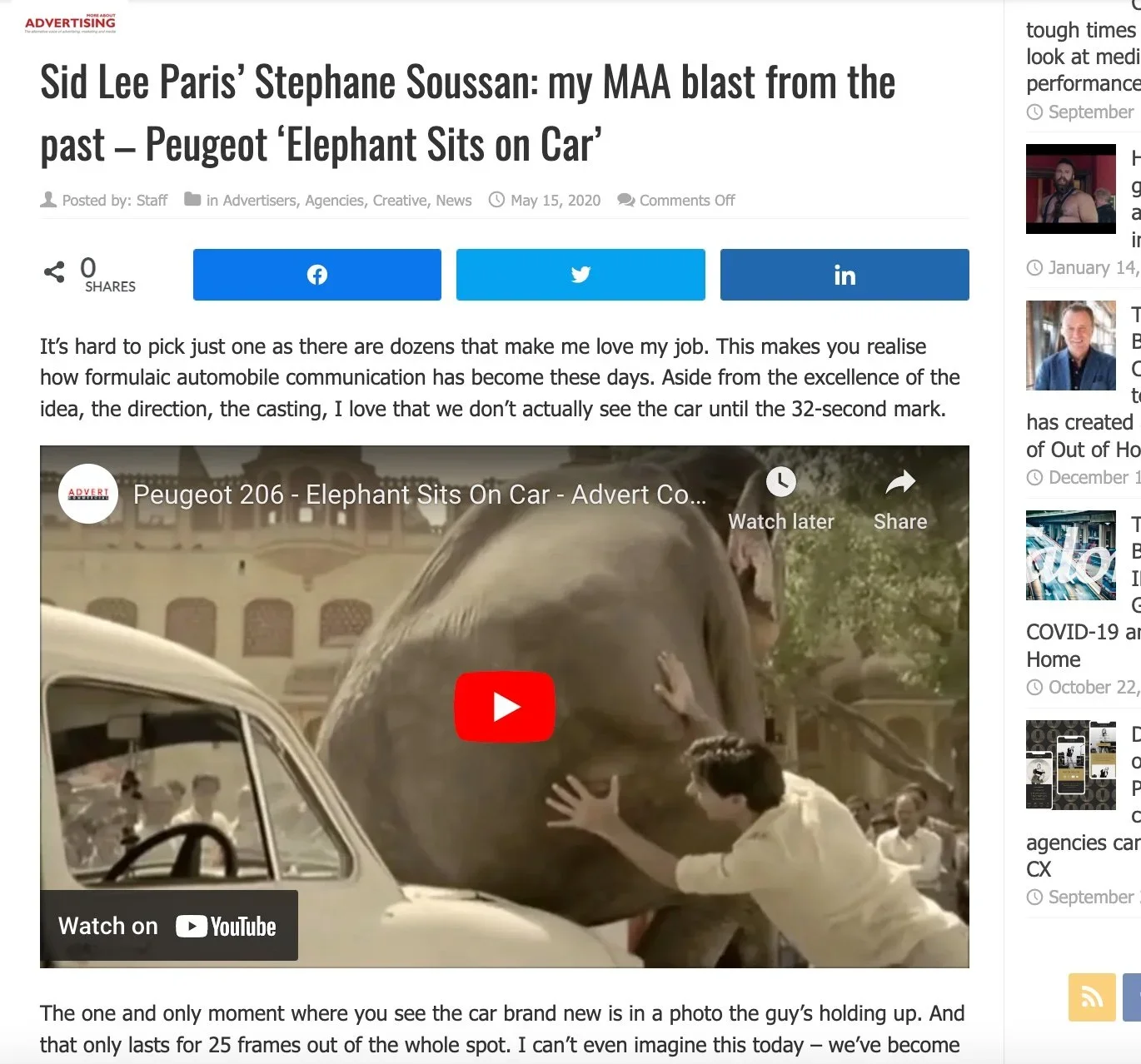The image size is (1141, 1064).
Task: Play the Peugeot 206 YouTube video
Action: [504, 706]
